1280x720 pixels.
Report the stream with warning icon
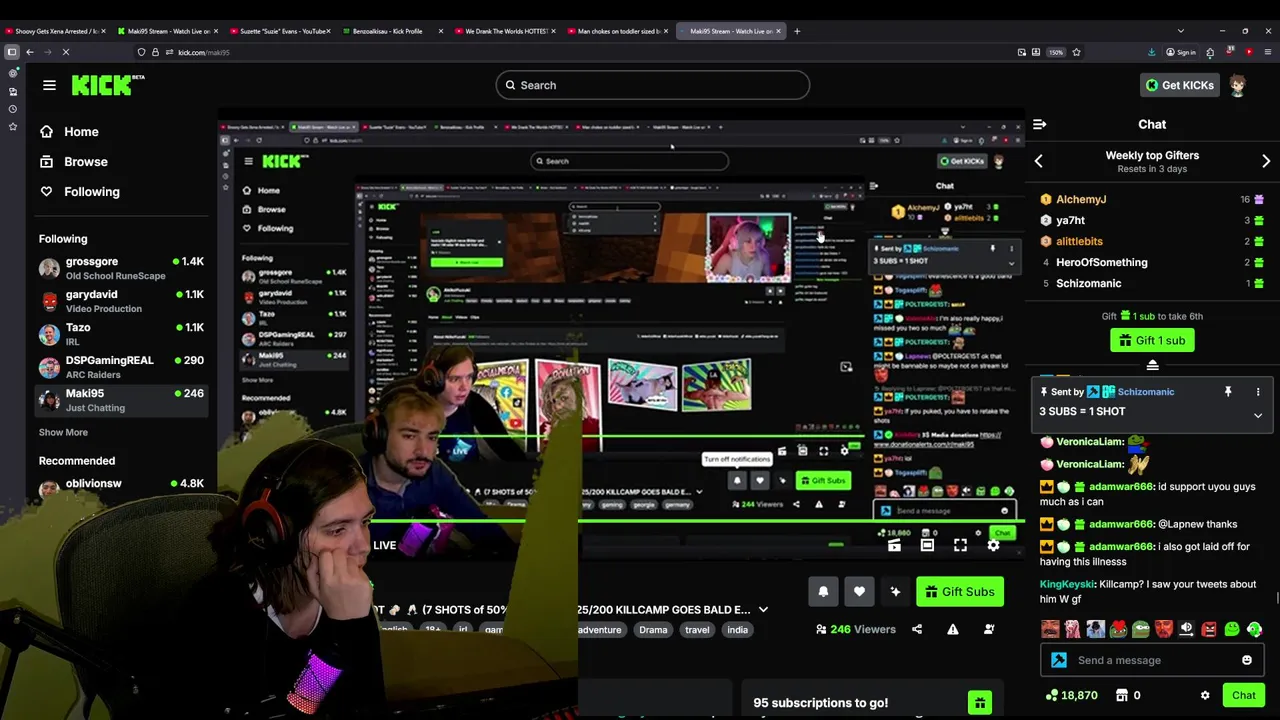(x=953, y=629)
